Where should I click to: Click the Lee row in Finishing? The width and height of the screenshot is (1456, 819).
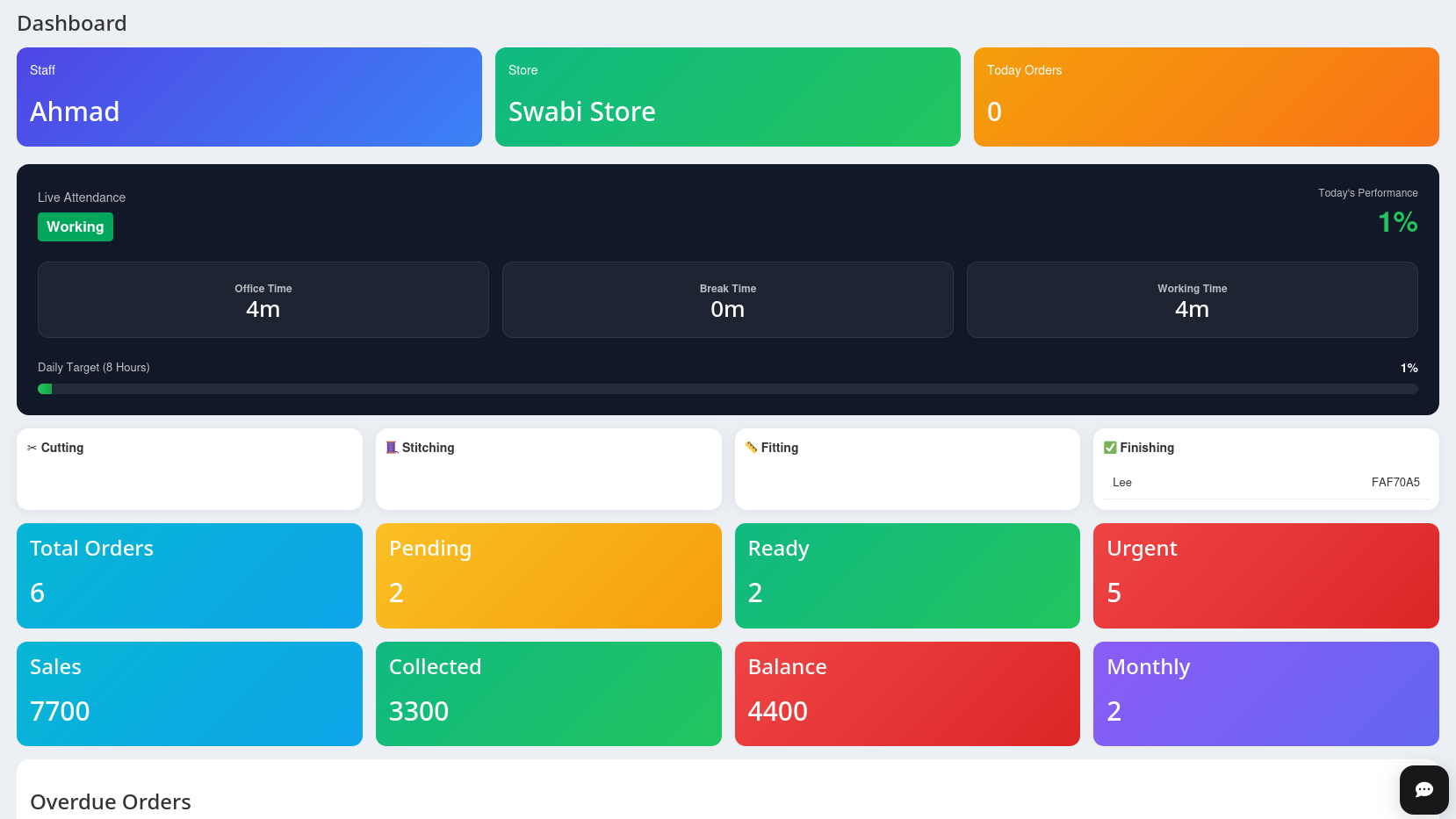(1266, 483)
